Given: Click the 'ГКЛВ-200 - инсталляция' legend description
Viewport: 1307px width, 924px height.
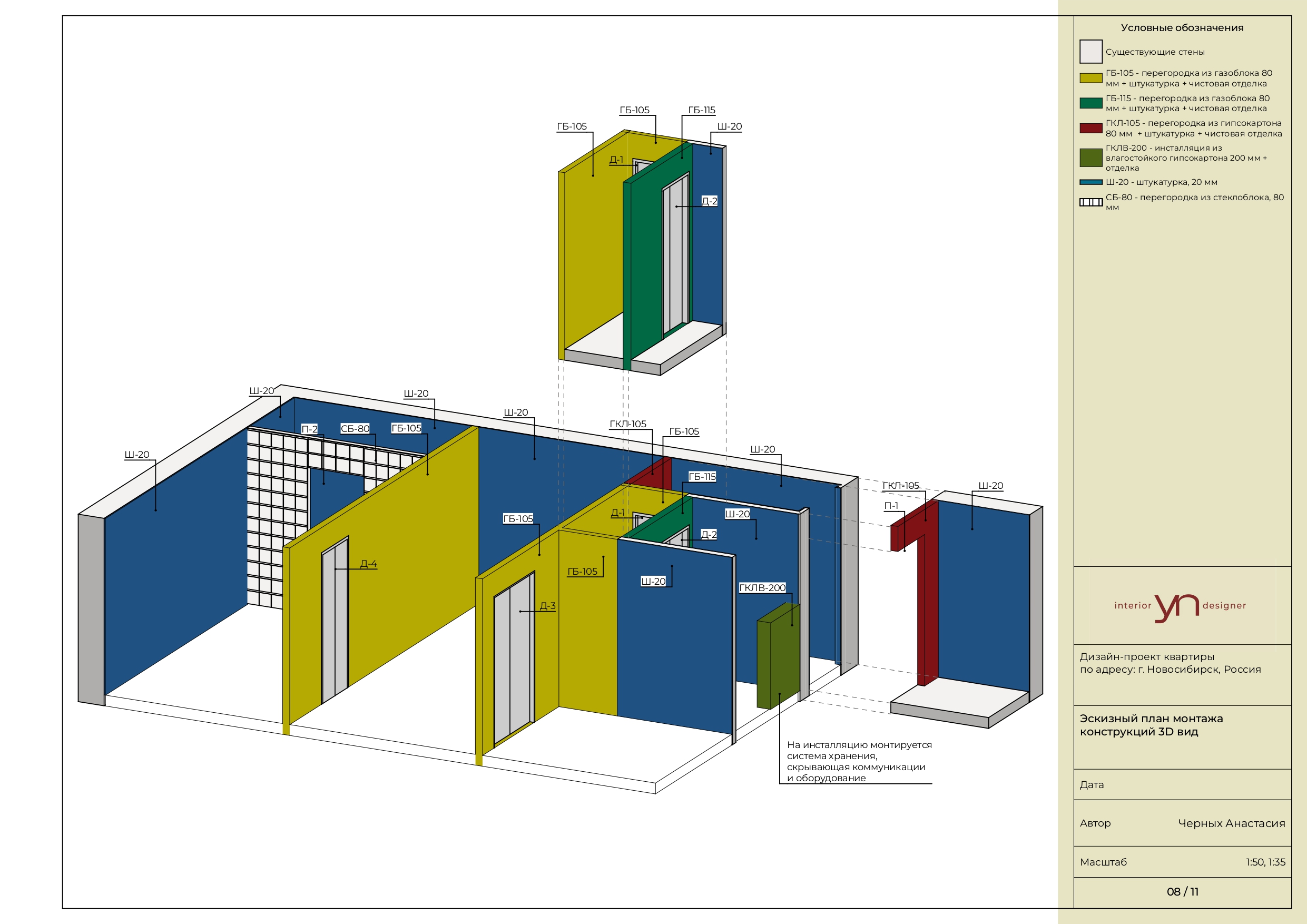Looking at the screenshot, I should (1186, 158).
